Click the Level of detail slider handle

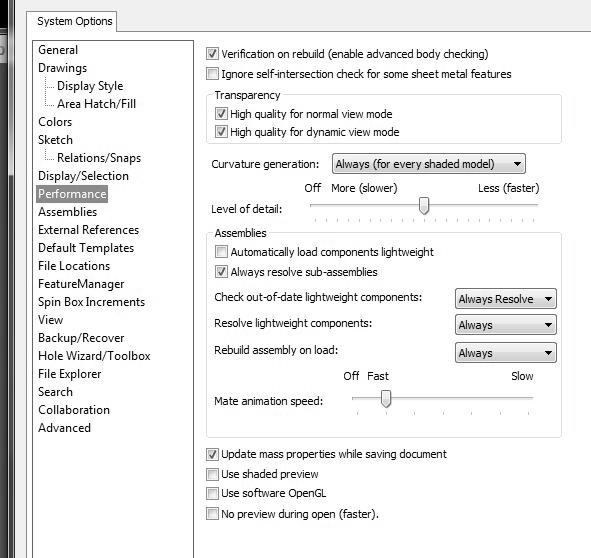[x=424, y=205]
